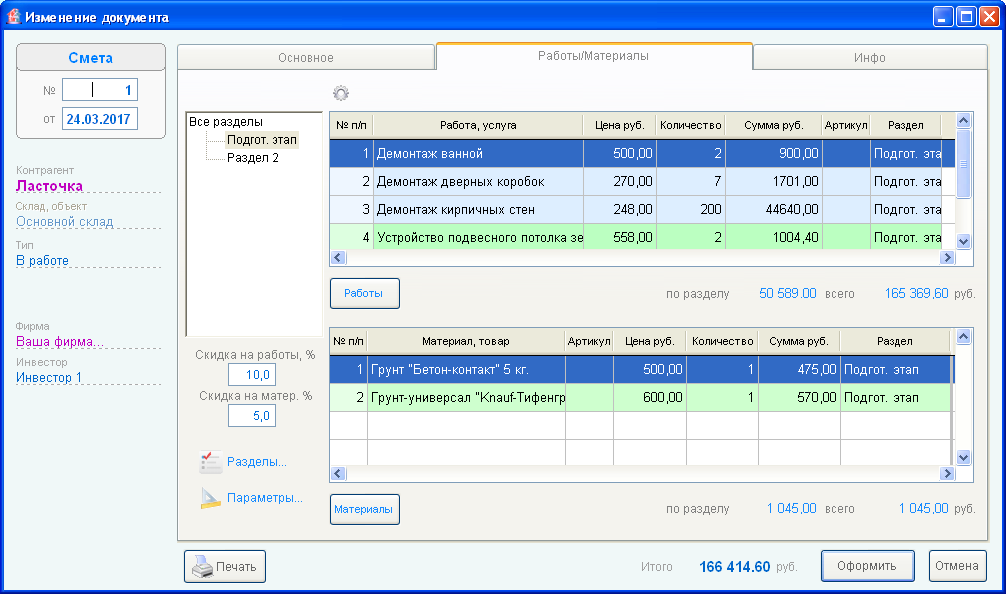Image resolution: width=1006 pixels, height=594 pixels.
Task: Select Подгот. этап tree node
Action: (262, 140)
